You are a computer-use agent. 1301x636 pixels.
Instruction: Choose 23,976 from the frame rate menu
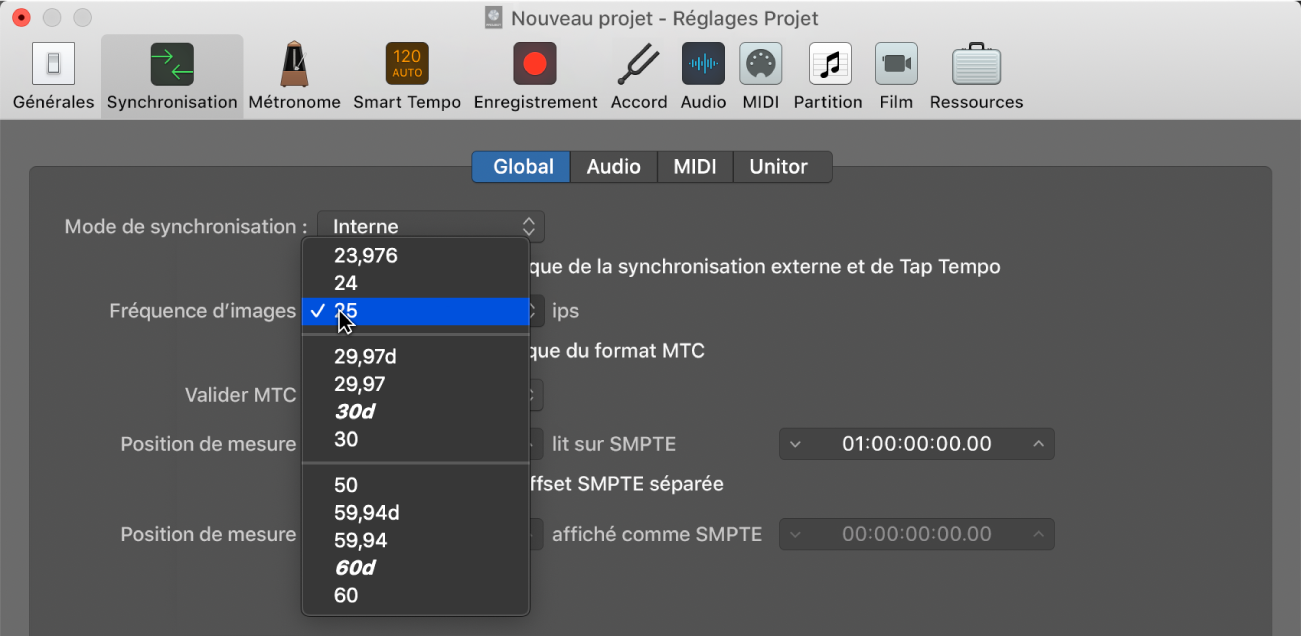(x=366, y=256)
